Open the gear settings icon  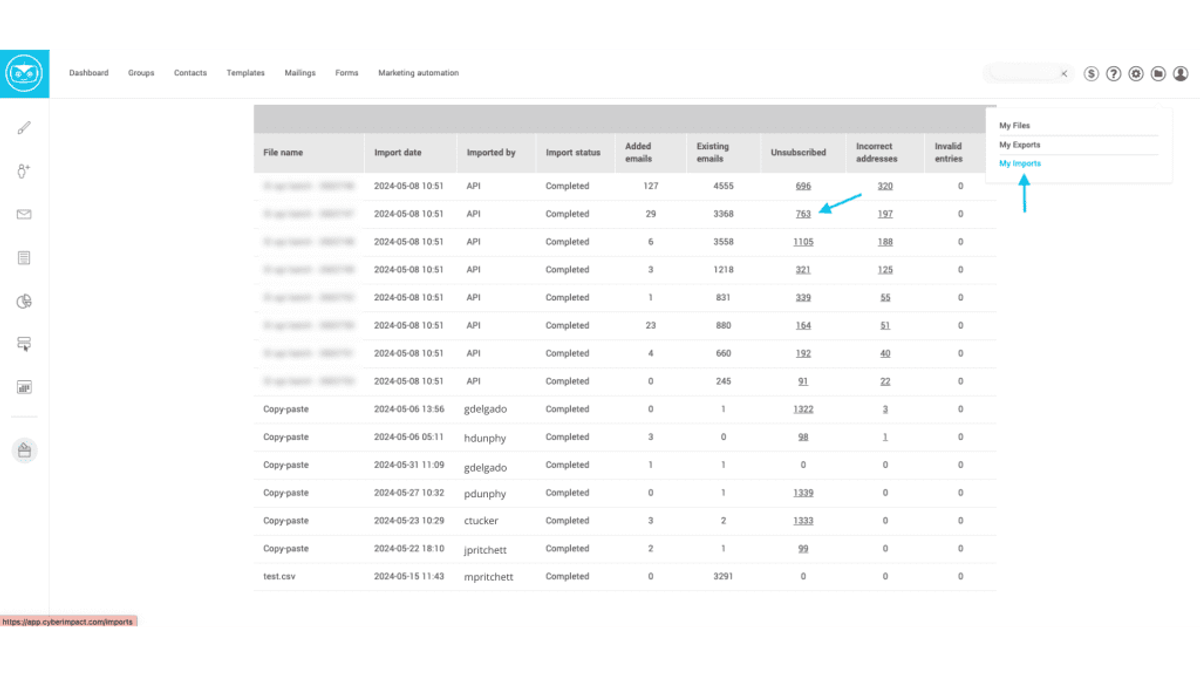click(x=1136, y=74)
